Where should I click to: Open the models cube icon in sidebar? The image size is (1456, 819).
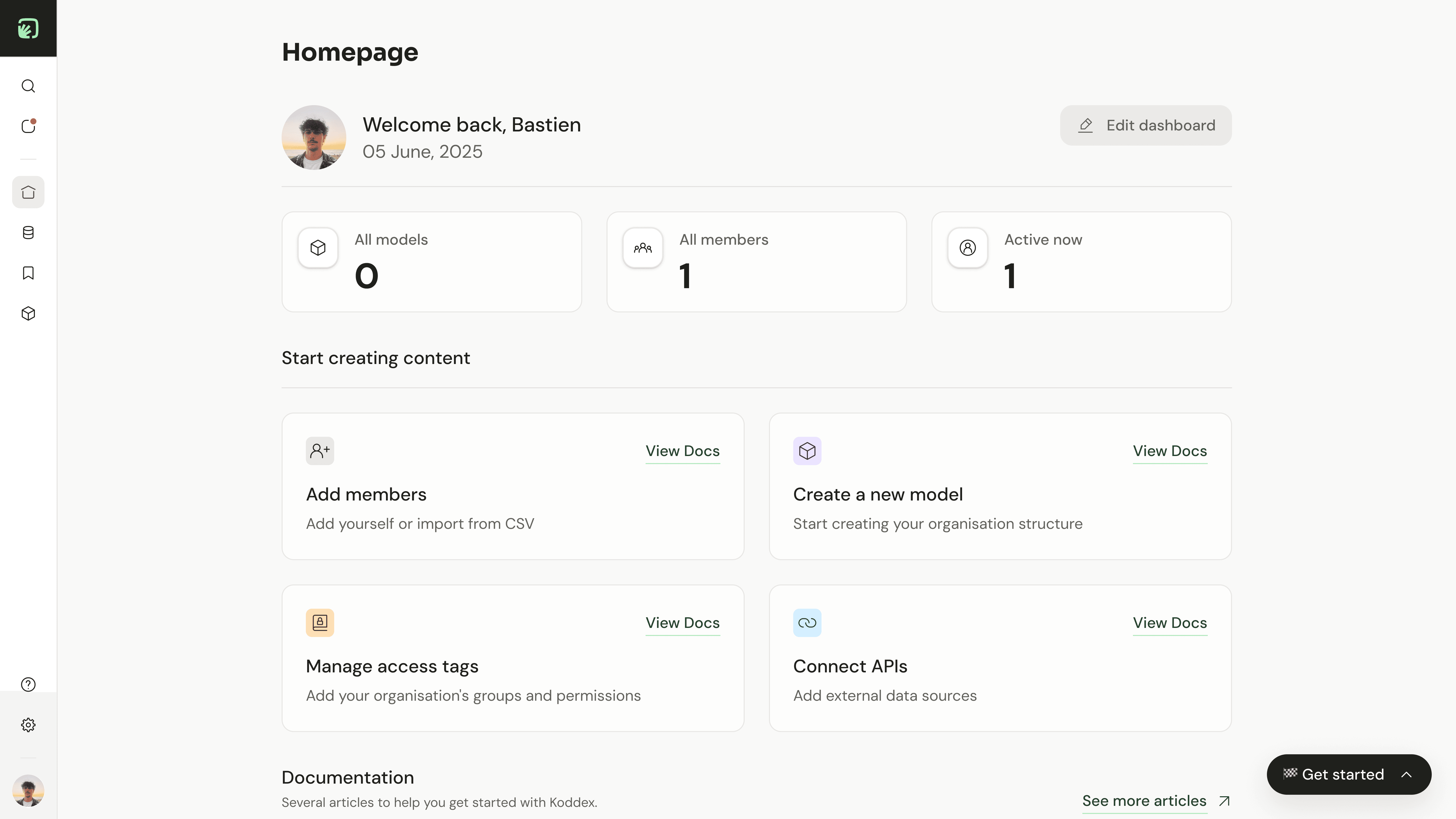[x=28, y=314]
